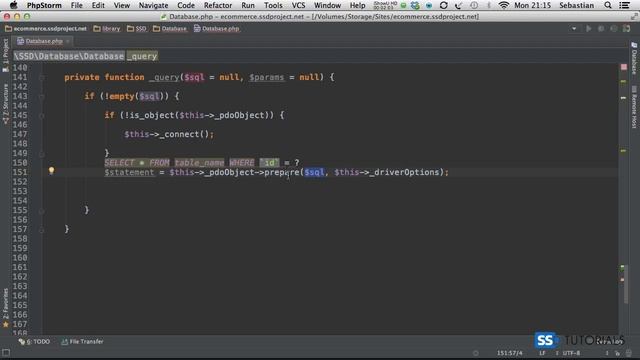This screenshot has width=640, height=360.
Task: Click fold end marker on line 149
Action: pyautogui.click(x=42, y=154)
